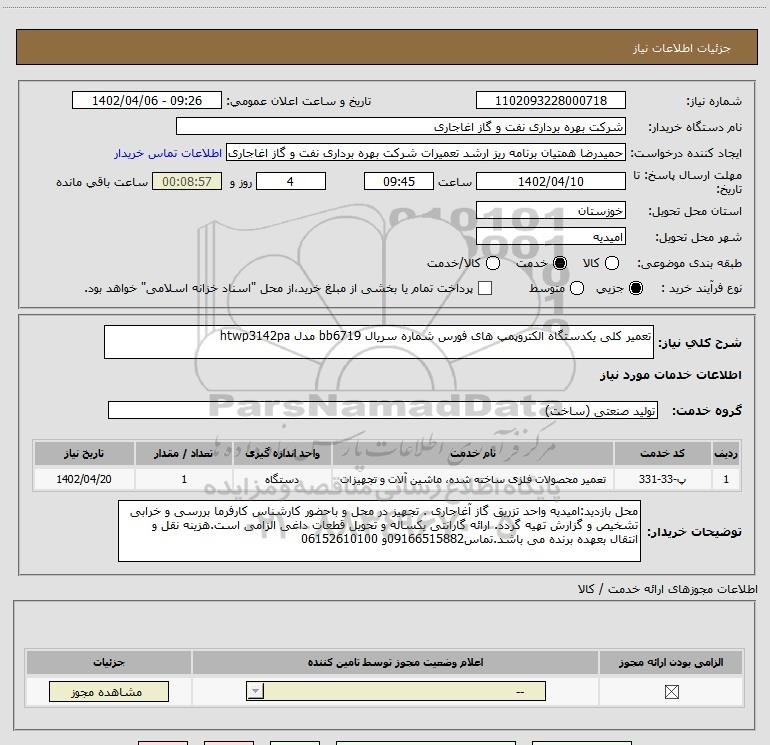Viewport: 770px width, 745px height.
Task: Click the buyer notes text area
Action: [x=379, y=531]
